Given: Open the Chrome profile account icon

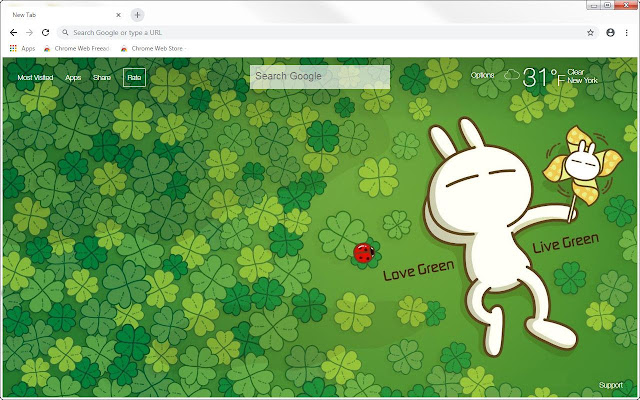Looking at the screenshot, I should click(x=610, y=33).
